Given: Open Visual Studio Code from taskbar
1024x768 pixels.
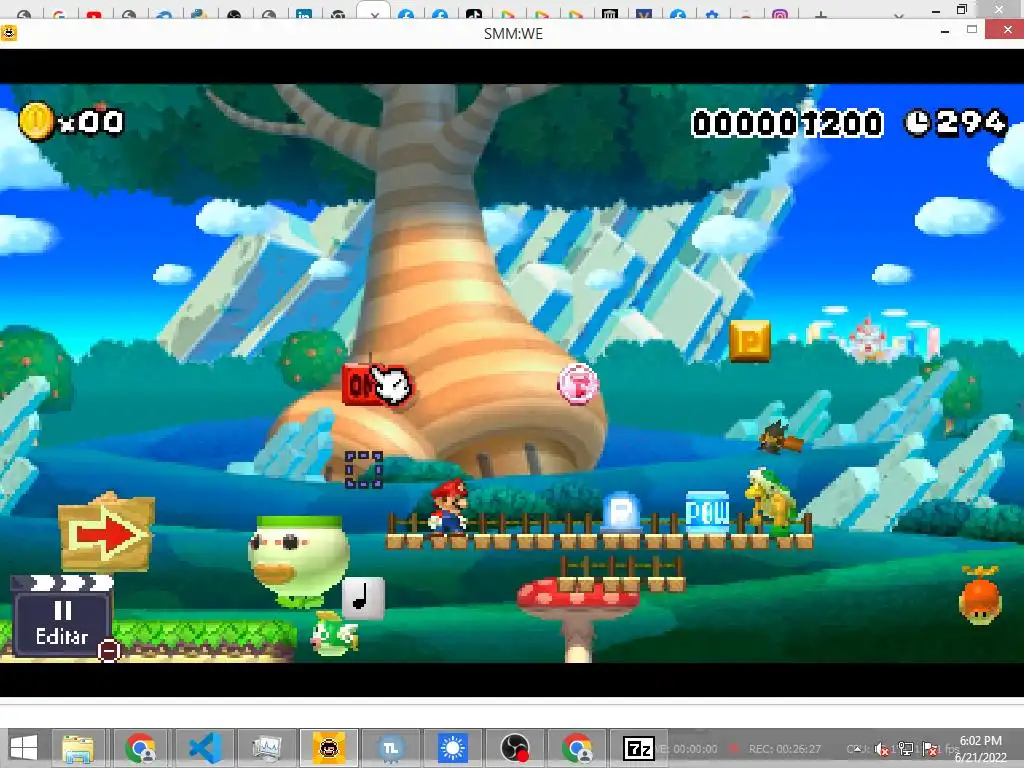Looking at the screenshot, I should [x=204, y=748].
